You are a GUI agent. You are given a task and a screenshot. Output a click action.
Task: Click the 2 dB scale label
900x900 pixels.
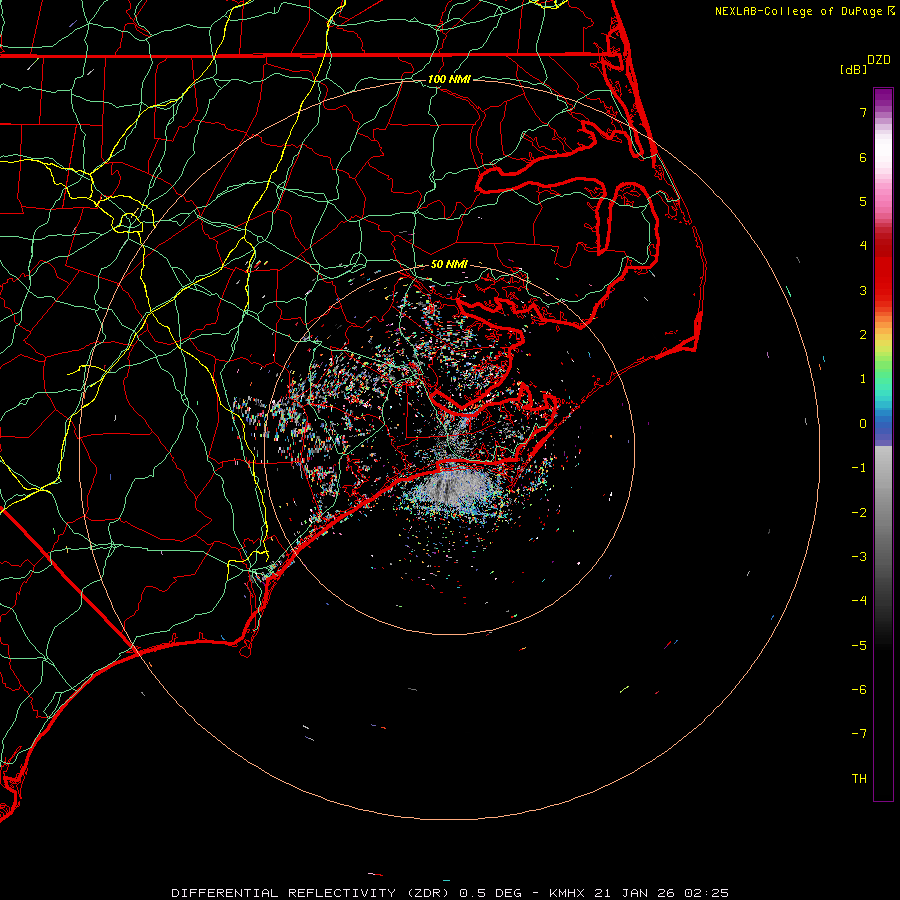point(863,335)
